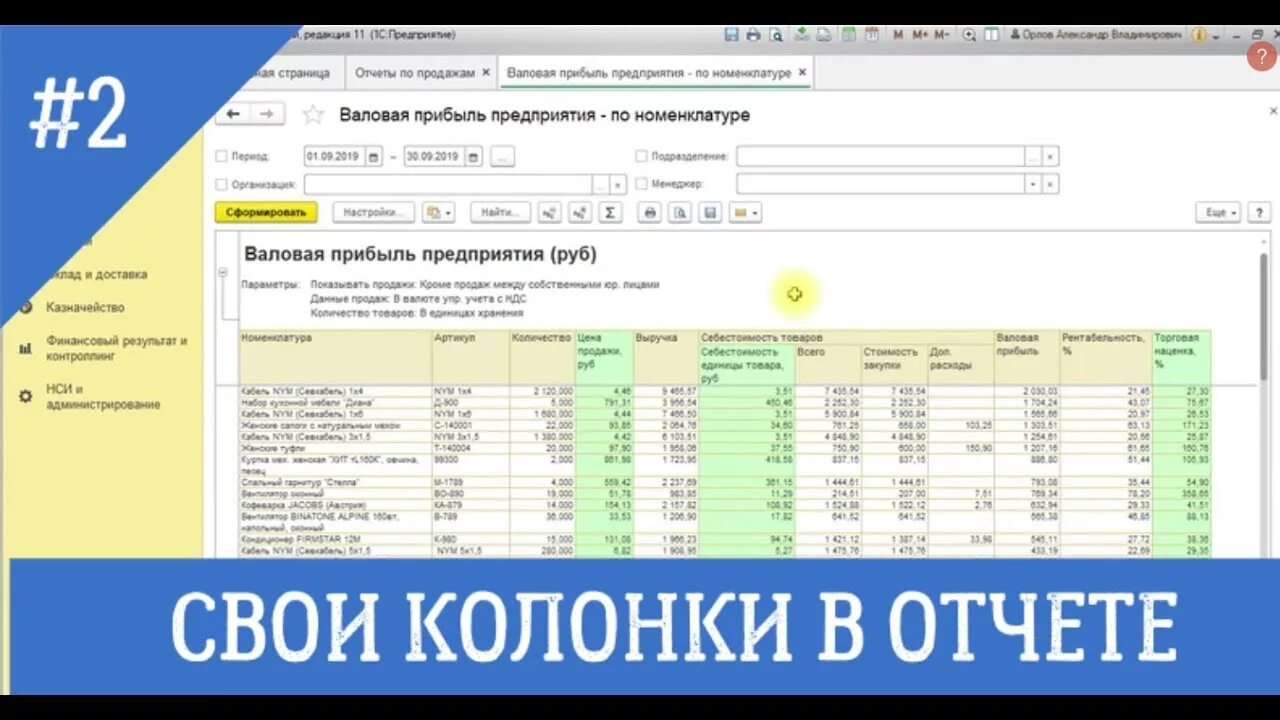
Task: Click the zoom magnifier icon in title bar
Action: 969,34
